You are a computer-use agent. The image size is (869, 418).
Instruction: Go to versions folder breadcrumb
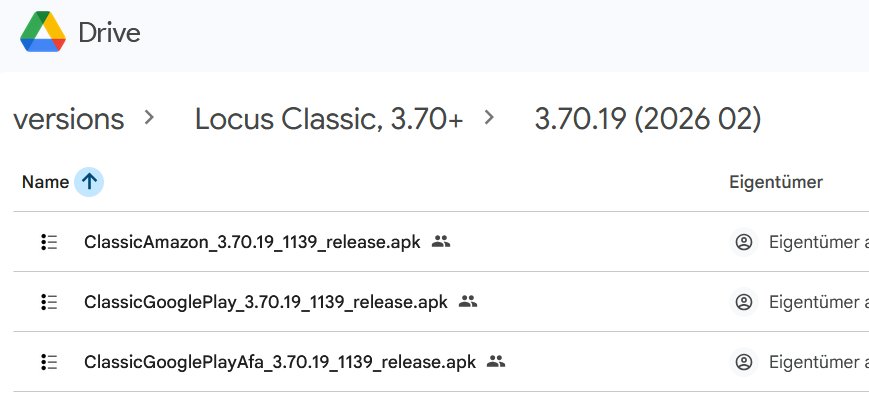(x=68, y=120)
